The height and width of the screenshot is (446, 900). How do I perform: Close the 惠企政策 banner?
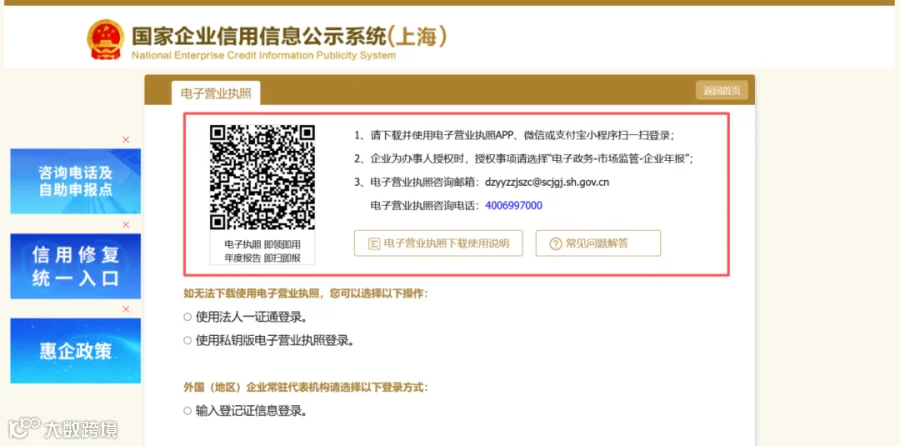(126, 309)
